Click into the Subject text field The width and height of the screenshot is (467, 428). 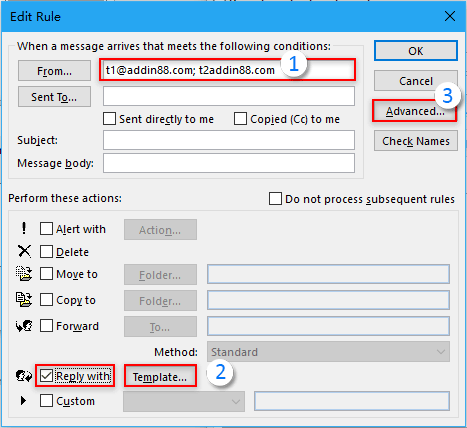click(x=229, y=140)
